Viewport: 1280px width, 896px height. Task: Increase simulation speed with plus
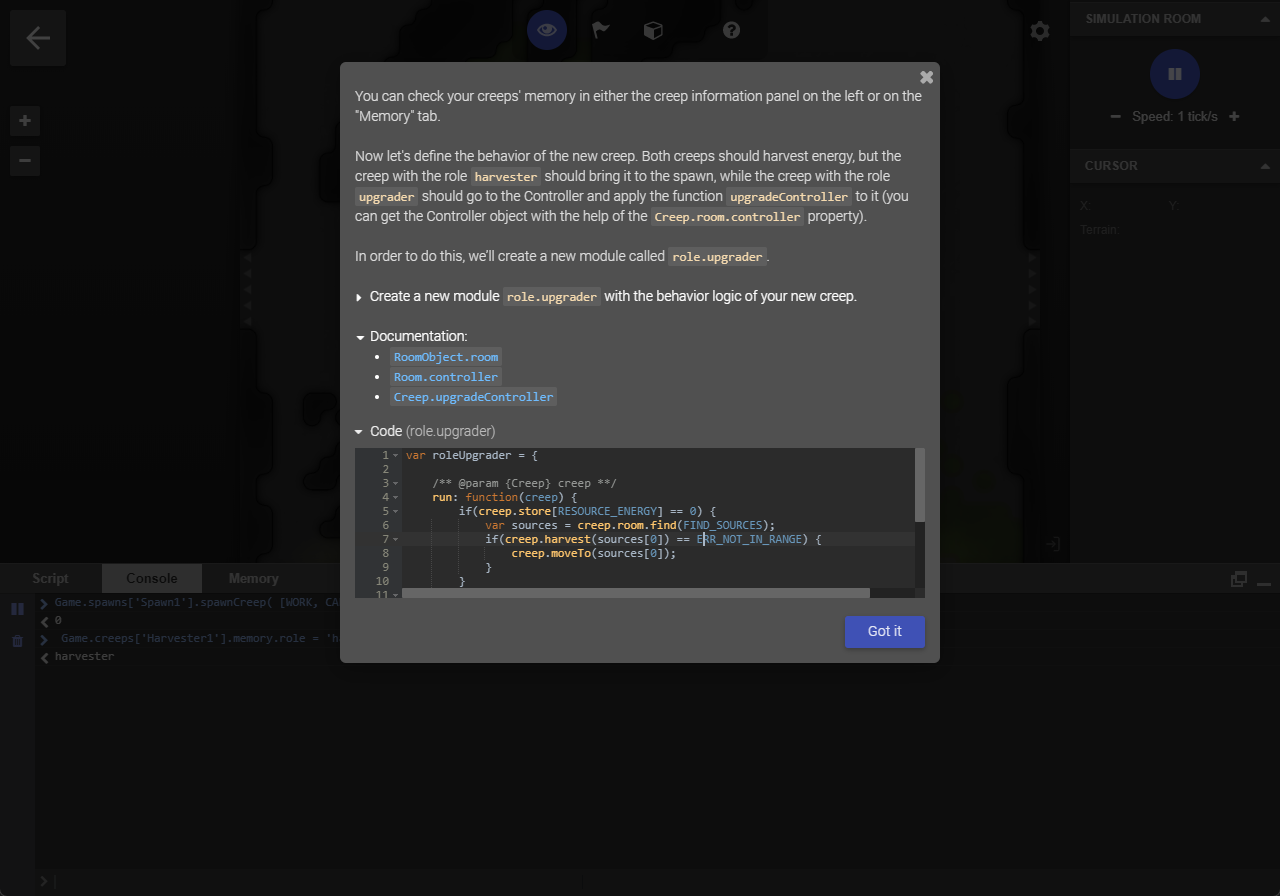pos(1234,116)
